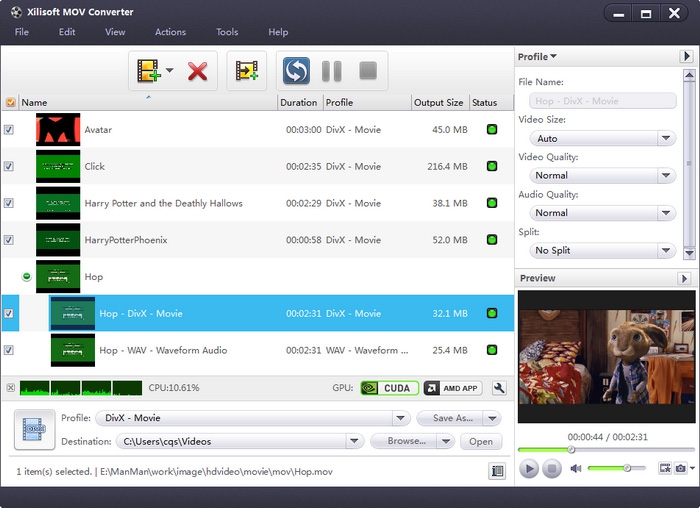Start conversion with the blue Convert icon

coord(296,71)
